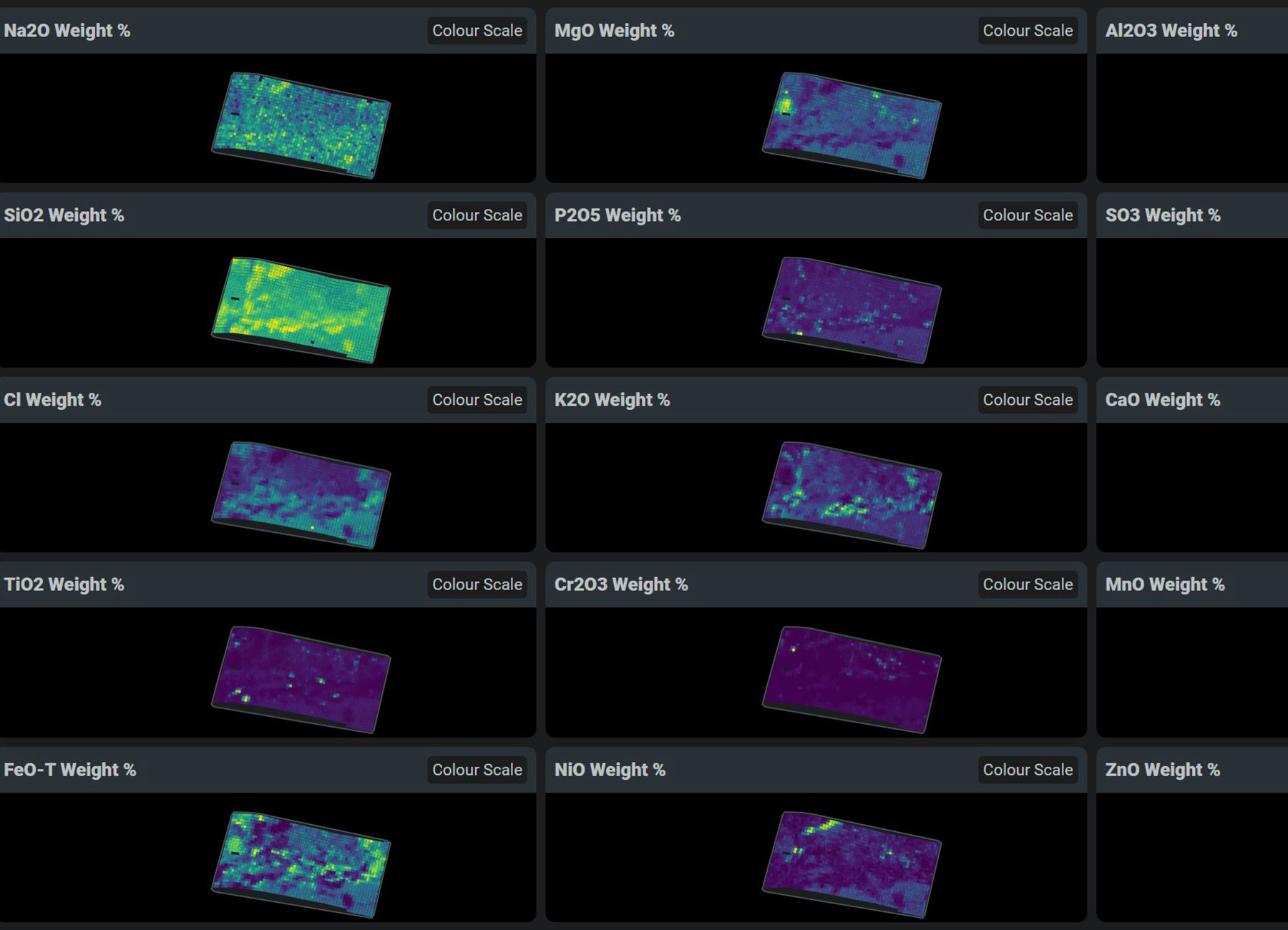Open Colour Scale for TiO2 Weight %
The height and width of the screenshot is (930, 1288).
click(477, 584)
